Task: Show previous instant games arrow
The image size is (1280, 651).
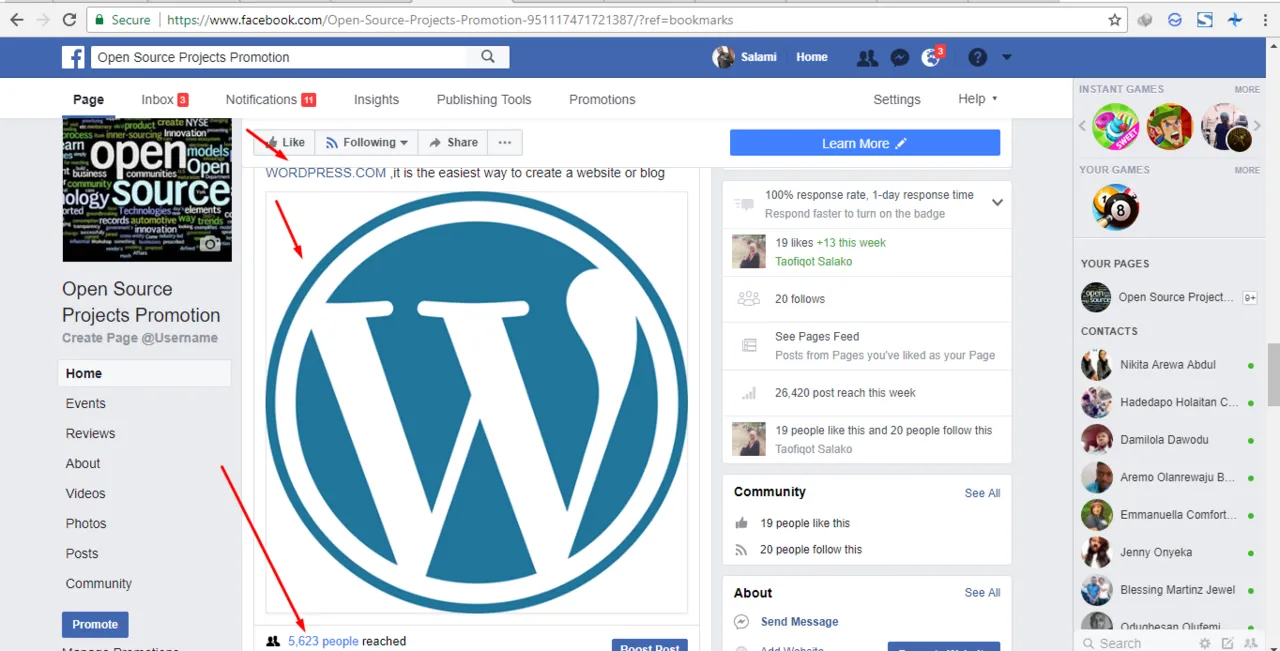Action: [x=1083, y=127]
